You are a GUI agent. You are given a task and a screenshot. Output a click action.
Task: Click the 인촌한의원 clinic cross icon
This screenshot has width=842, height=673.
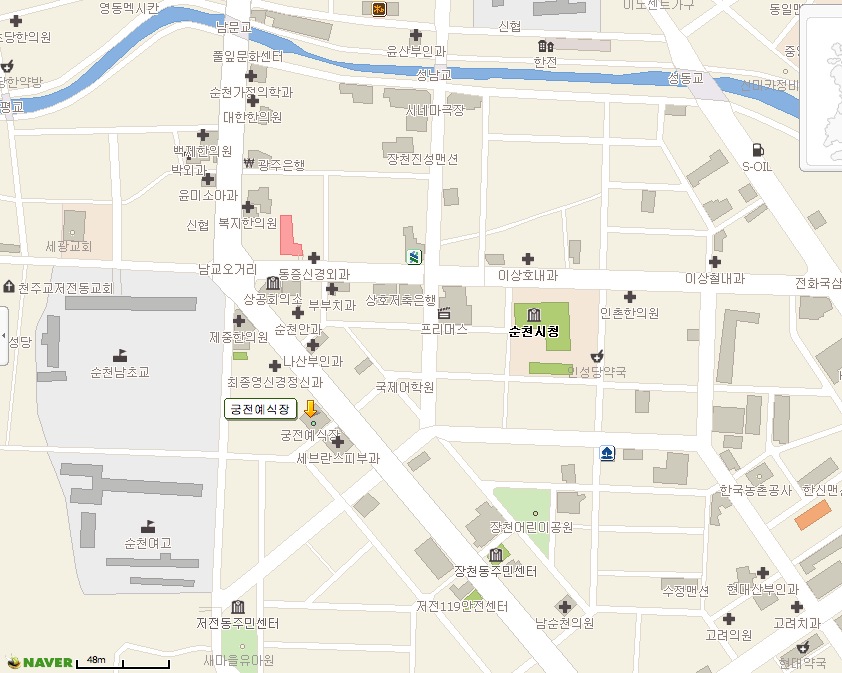click(630, 297)
